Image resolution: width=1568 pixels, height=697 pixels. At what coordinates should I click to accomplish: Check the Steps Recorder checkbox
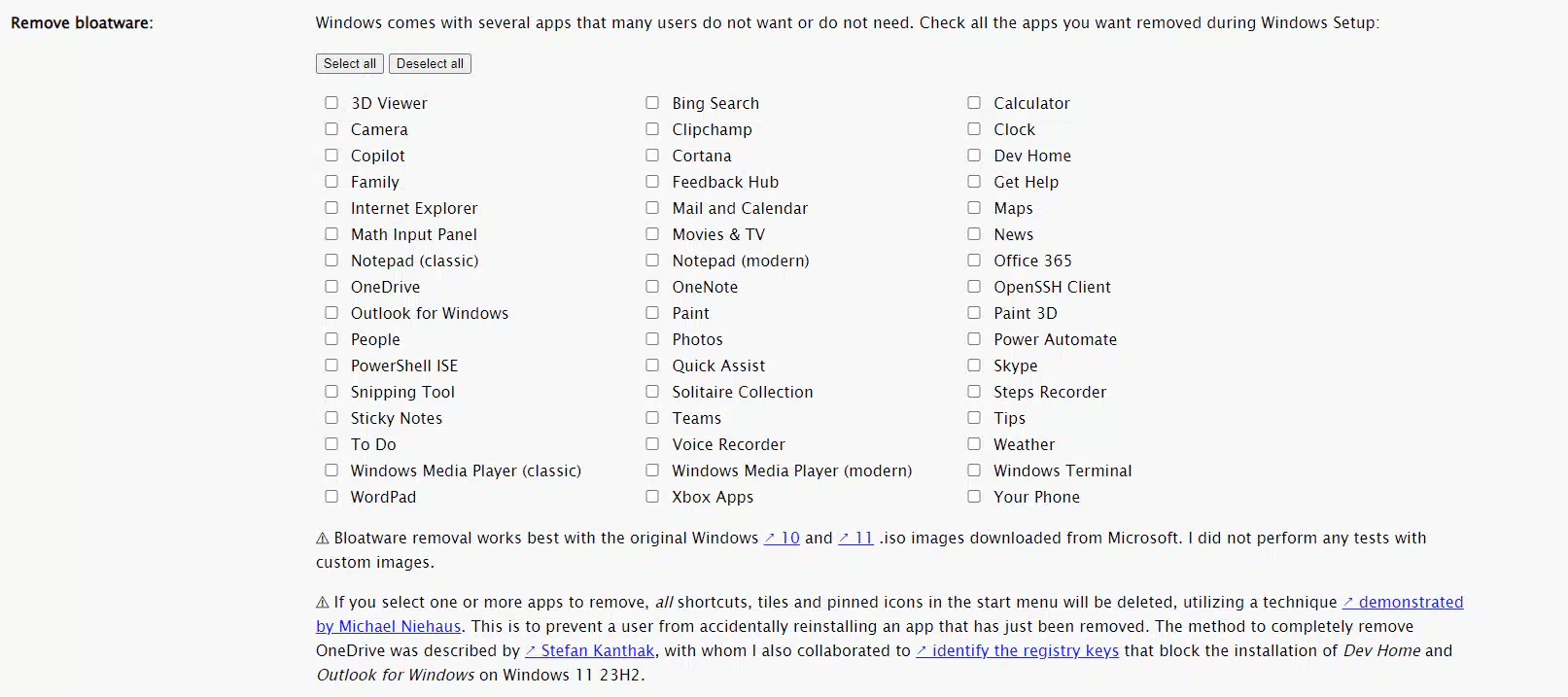[974, 391]
